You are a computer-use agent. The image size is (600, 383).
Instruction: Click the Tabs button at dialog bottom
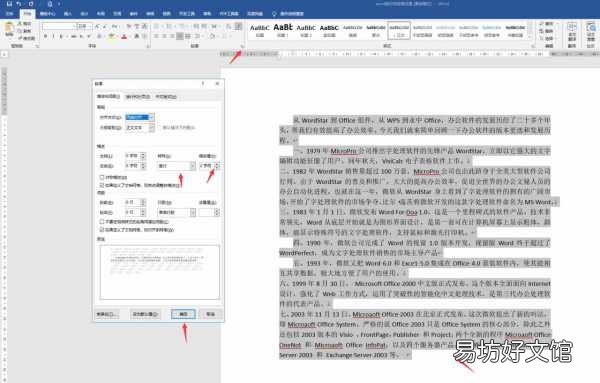107,314
